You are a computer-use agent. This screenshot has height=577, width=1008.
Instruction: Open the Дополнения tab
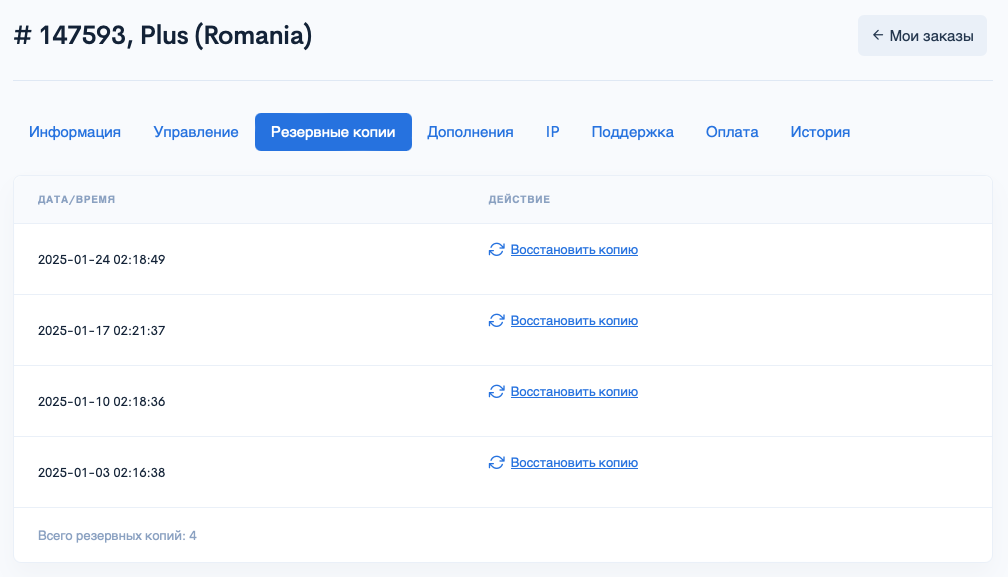(x=470, y=132)
